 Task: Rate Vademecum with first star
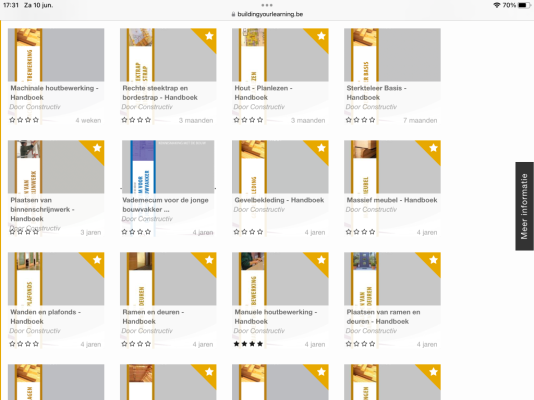point(124,232)
